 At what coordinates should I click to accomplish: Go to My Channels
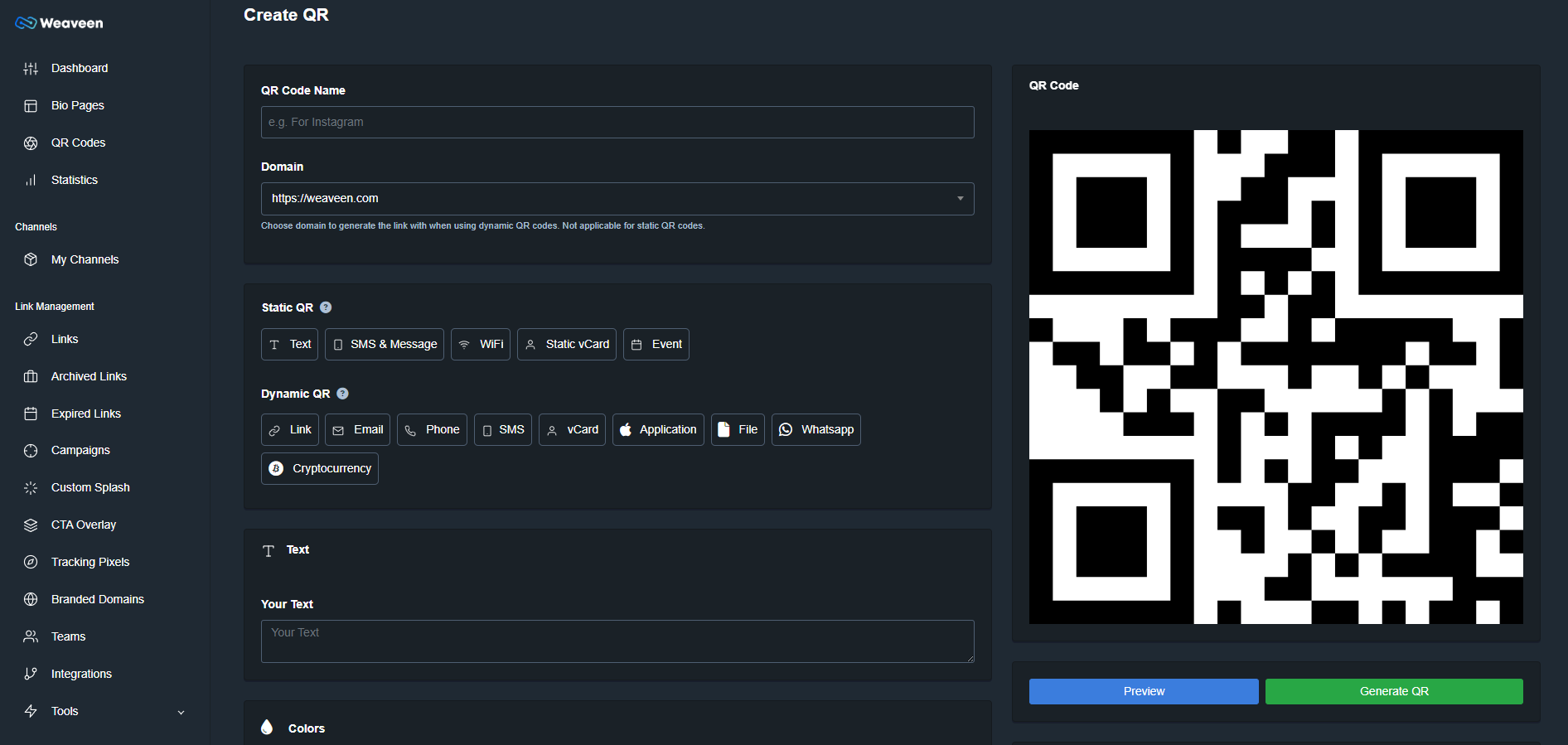pos(85,260)
